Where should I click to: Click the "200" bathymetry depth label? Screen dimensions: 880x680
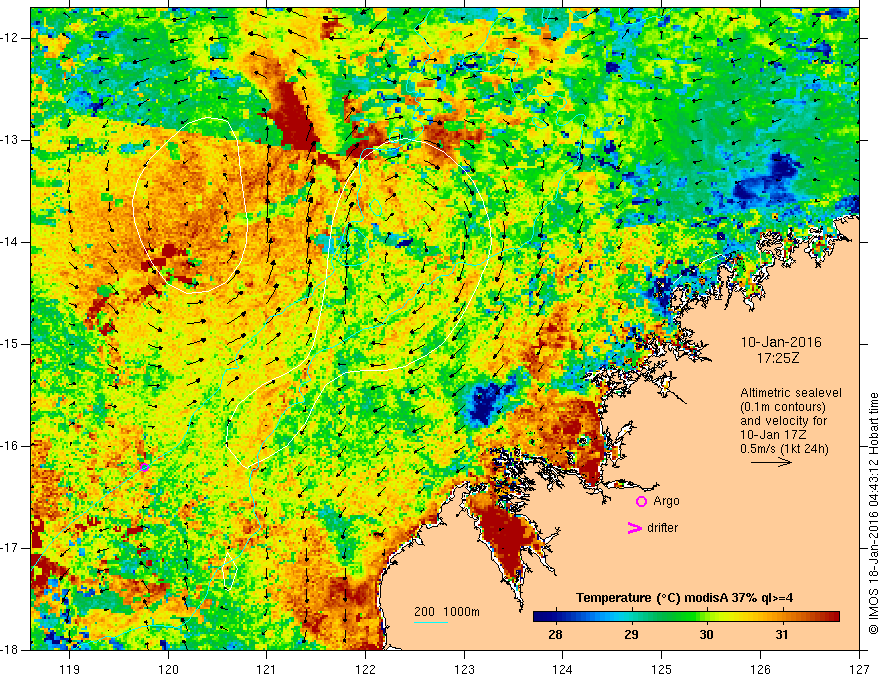(424, 612)
